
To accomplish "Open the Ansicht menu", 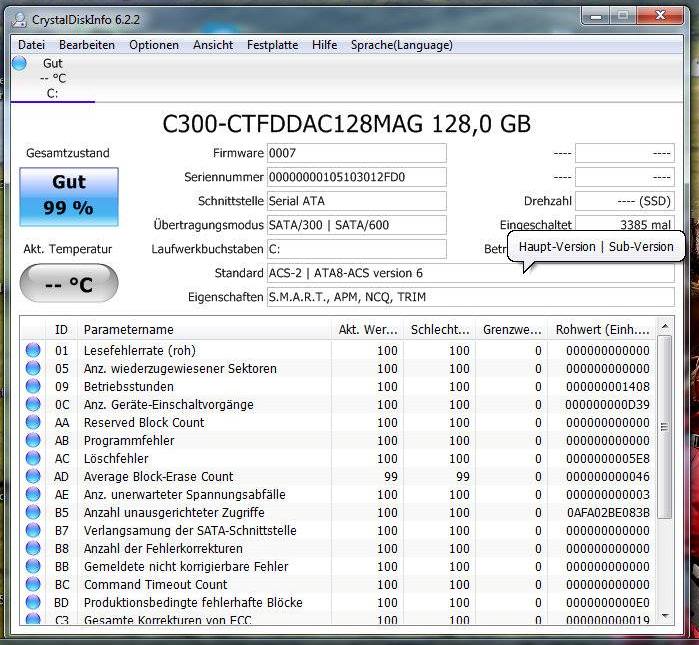I will pyautogui.click(x=213, y=45).
